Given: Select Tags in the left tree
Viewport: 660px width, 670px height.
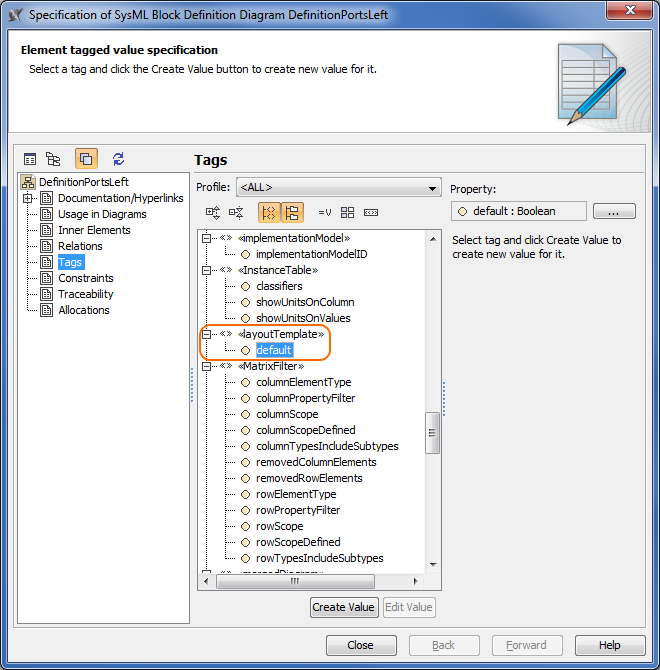Looking at the screenshot, I should [x=70, y=262].
